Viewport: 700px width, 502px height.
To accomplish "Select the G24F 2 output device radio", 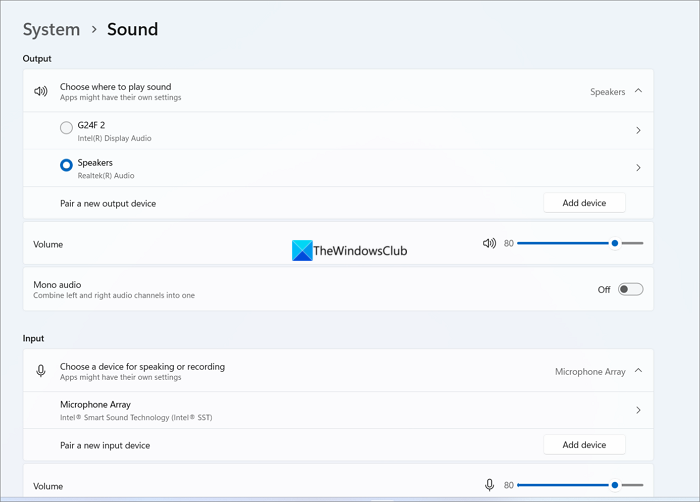I will pyautogui.click(x=66, y=128).
